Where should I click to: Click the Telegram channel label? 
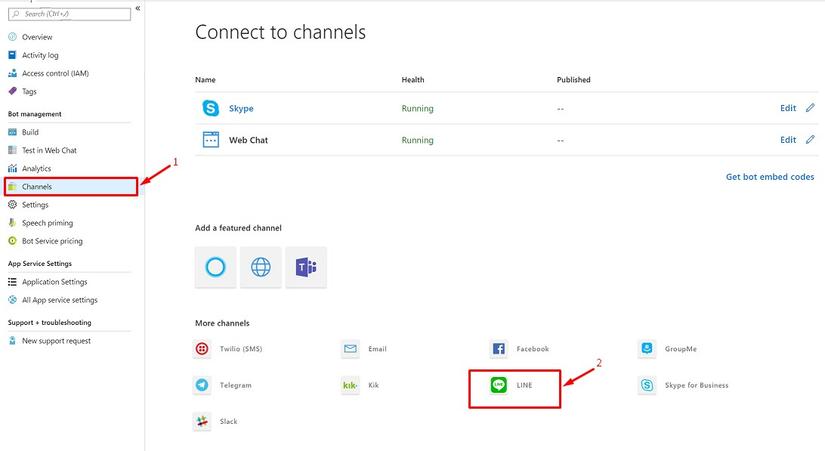235,385
